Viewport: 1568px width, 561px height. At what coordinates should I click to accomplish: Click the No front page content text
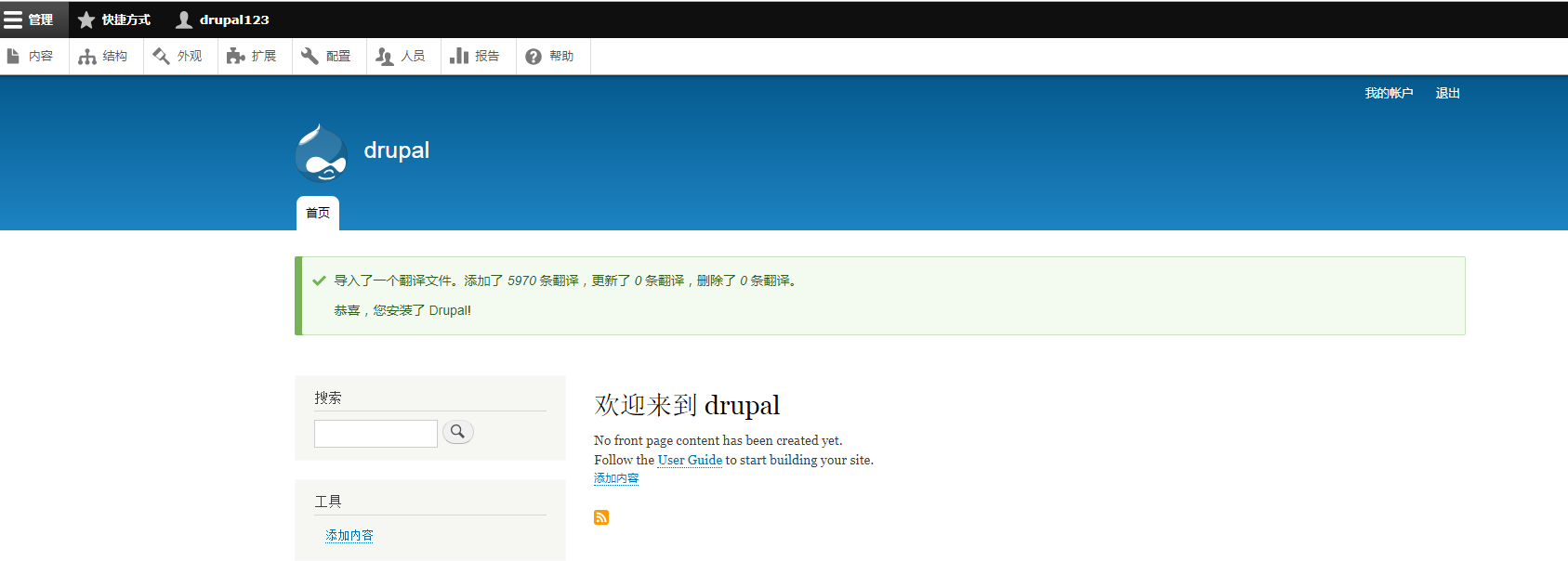(718, 440)
